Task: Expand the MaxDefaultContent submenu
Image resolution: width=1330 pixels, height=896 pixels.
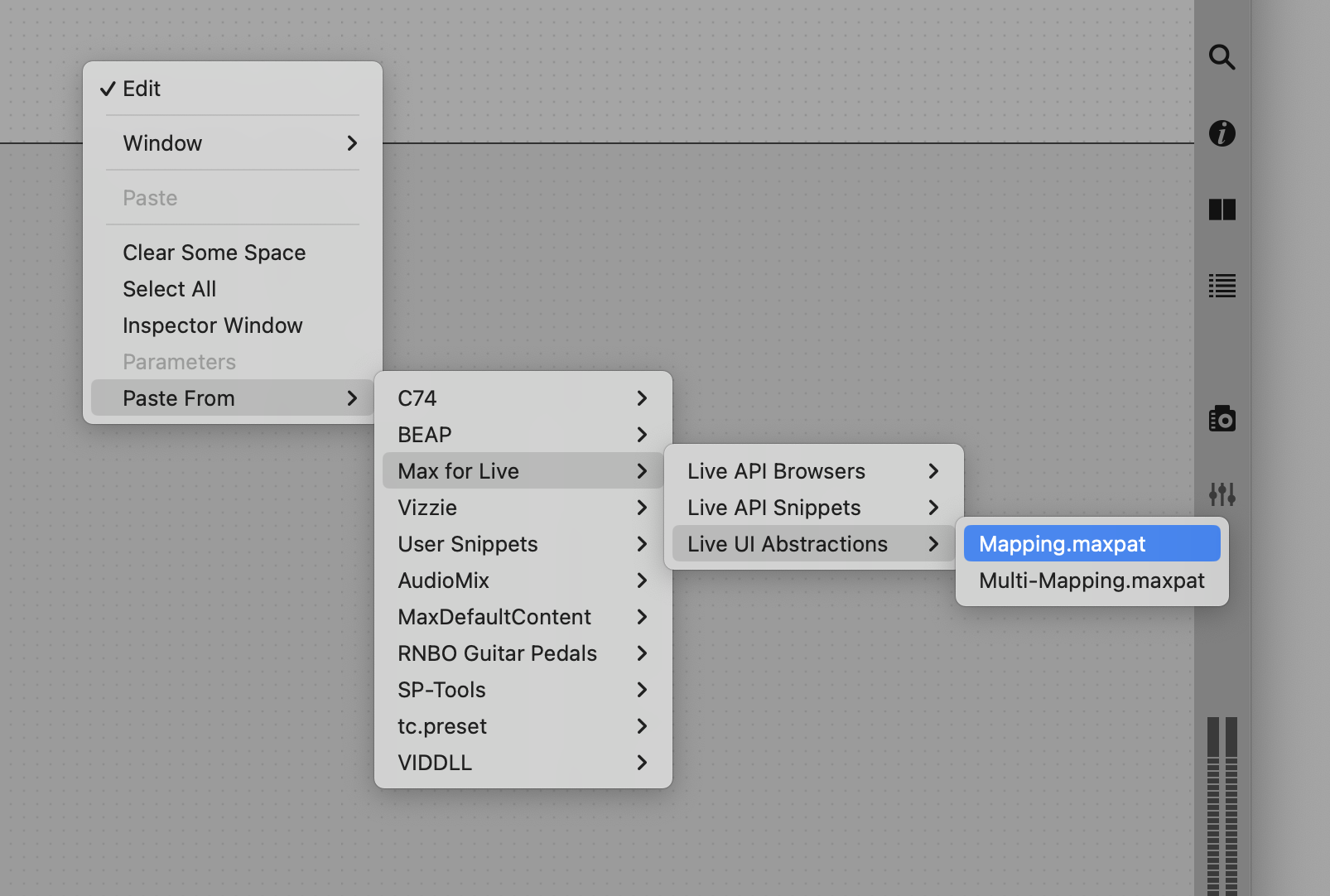Action: [x=523, y=617]
